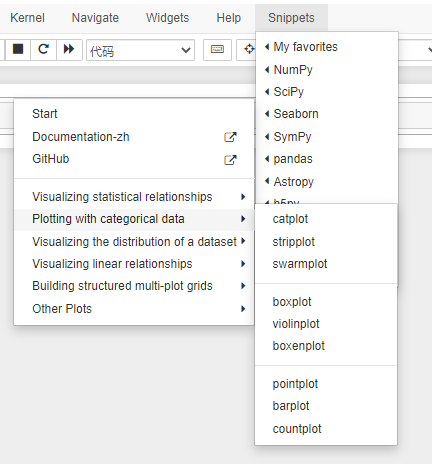The image size is (432, 464).
Task: Click the restart kernel circular arrow icon
Action: coord(43,49)
